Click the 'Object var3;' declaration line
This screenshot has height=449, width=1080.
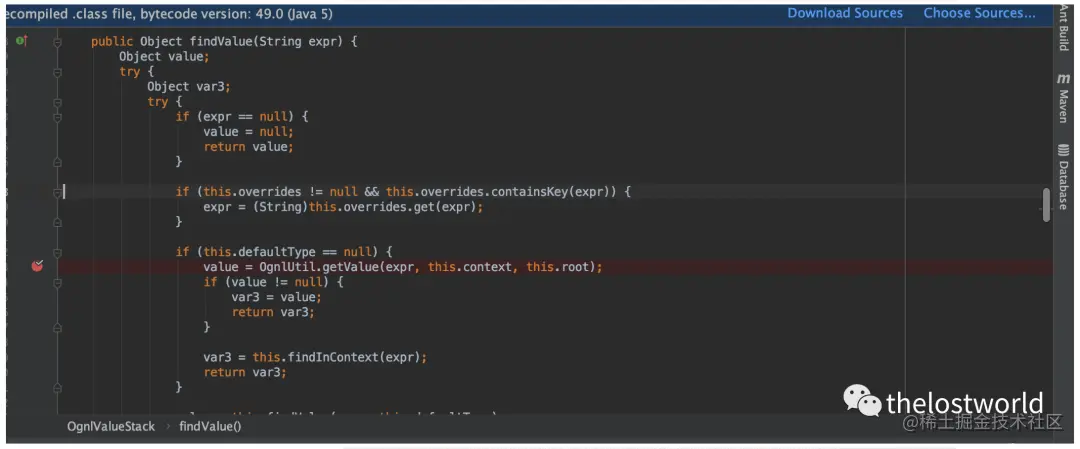[x=188, y=87]
